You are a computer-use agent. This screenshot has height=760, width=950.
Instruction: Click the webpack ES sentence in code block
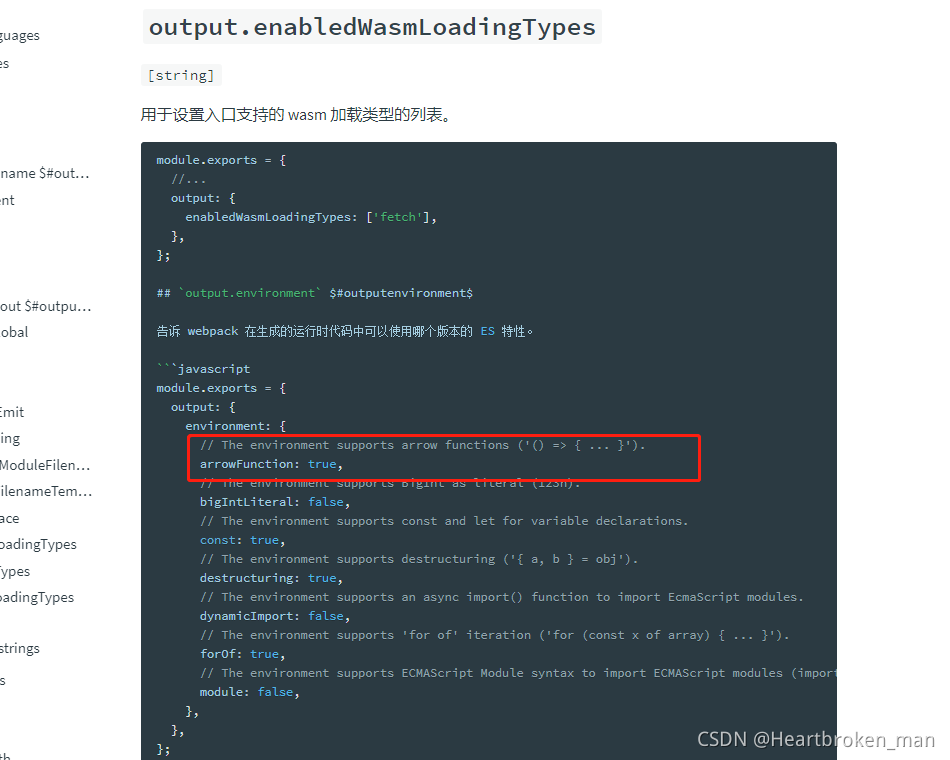pyautogui.click(x=345, y=332)
